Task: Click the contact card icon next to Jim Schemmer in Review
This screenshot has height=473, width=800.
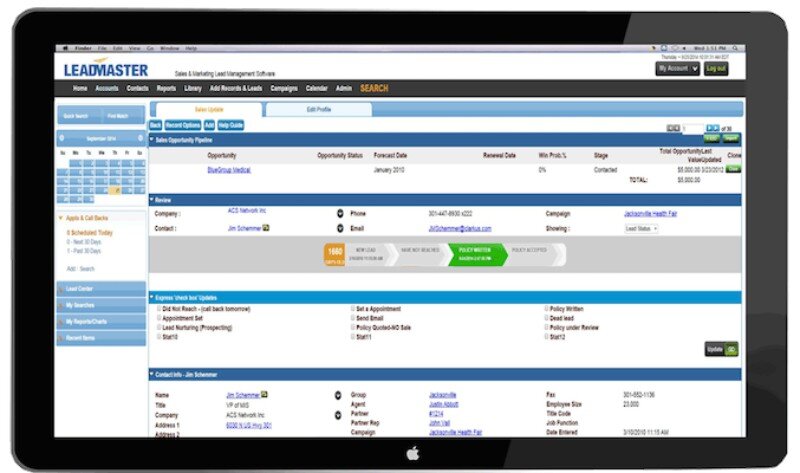Action: 266,228
